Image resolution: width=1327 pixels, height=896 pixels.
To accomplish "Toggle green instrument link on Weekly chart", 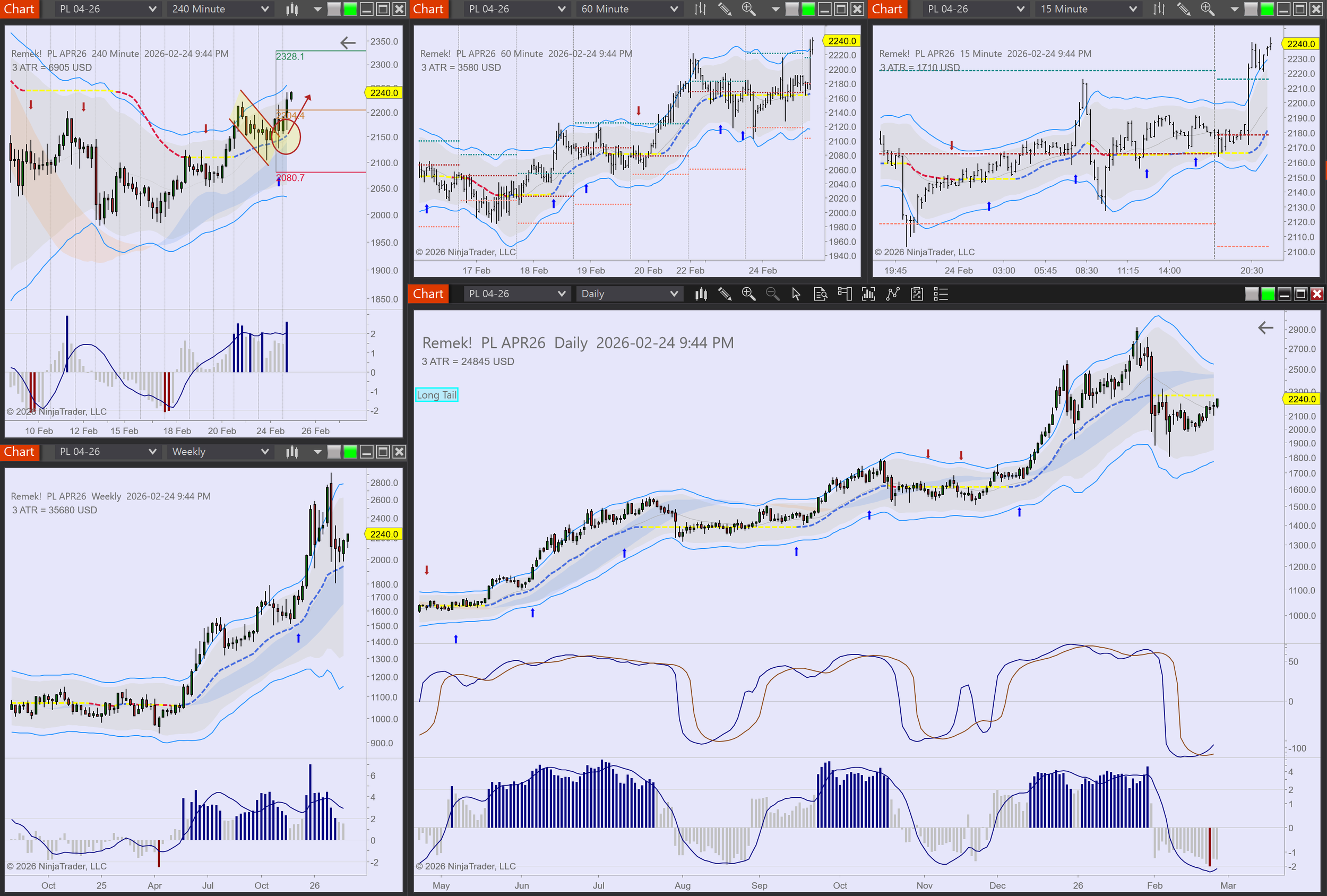I will point(350,452).
